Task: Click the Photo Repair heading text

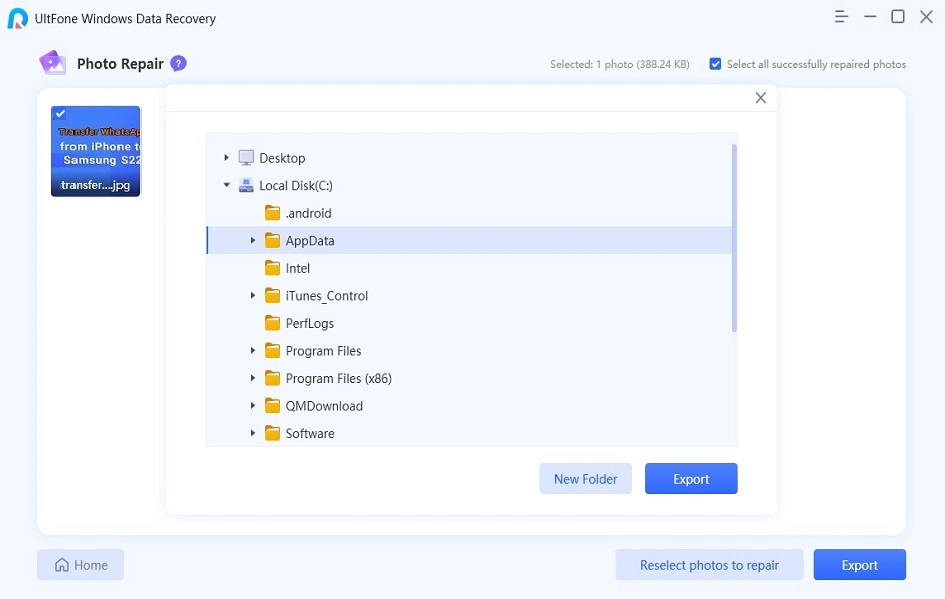Action: pyautogui.click(x=121, y=63)
